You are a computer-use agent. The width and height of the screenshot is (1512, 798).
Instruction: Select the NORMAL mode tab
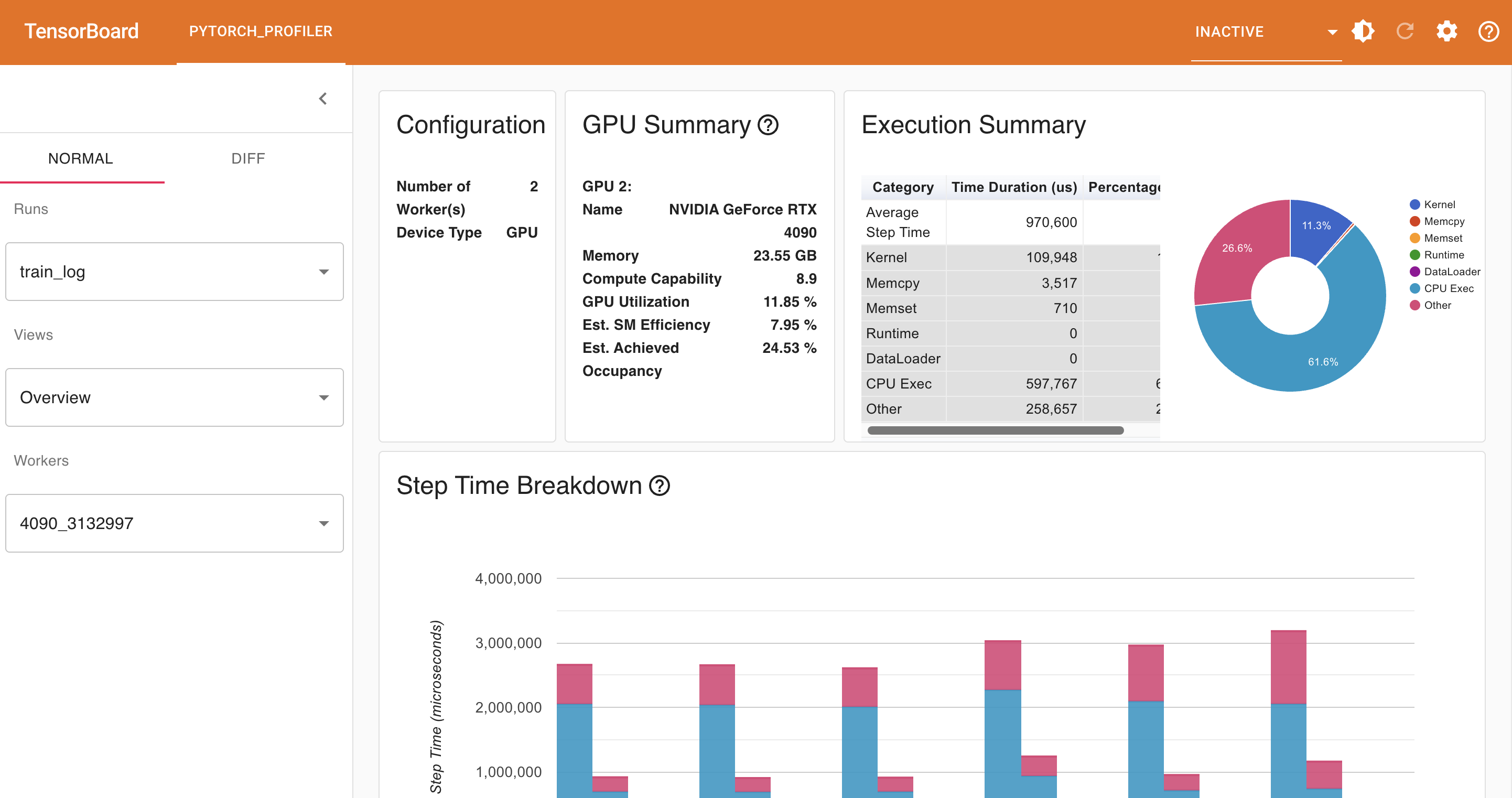[80, 158]
